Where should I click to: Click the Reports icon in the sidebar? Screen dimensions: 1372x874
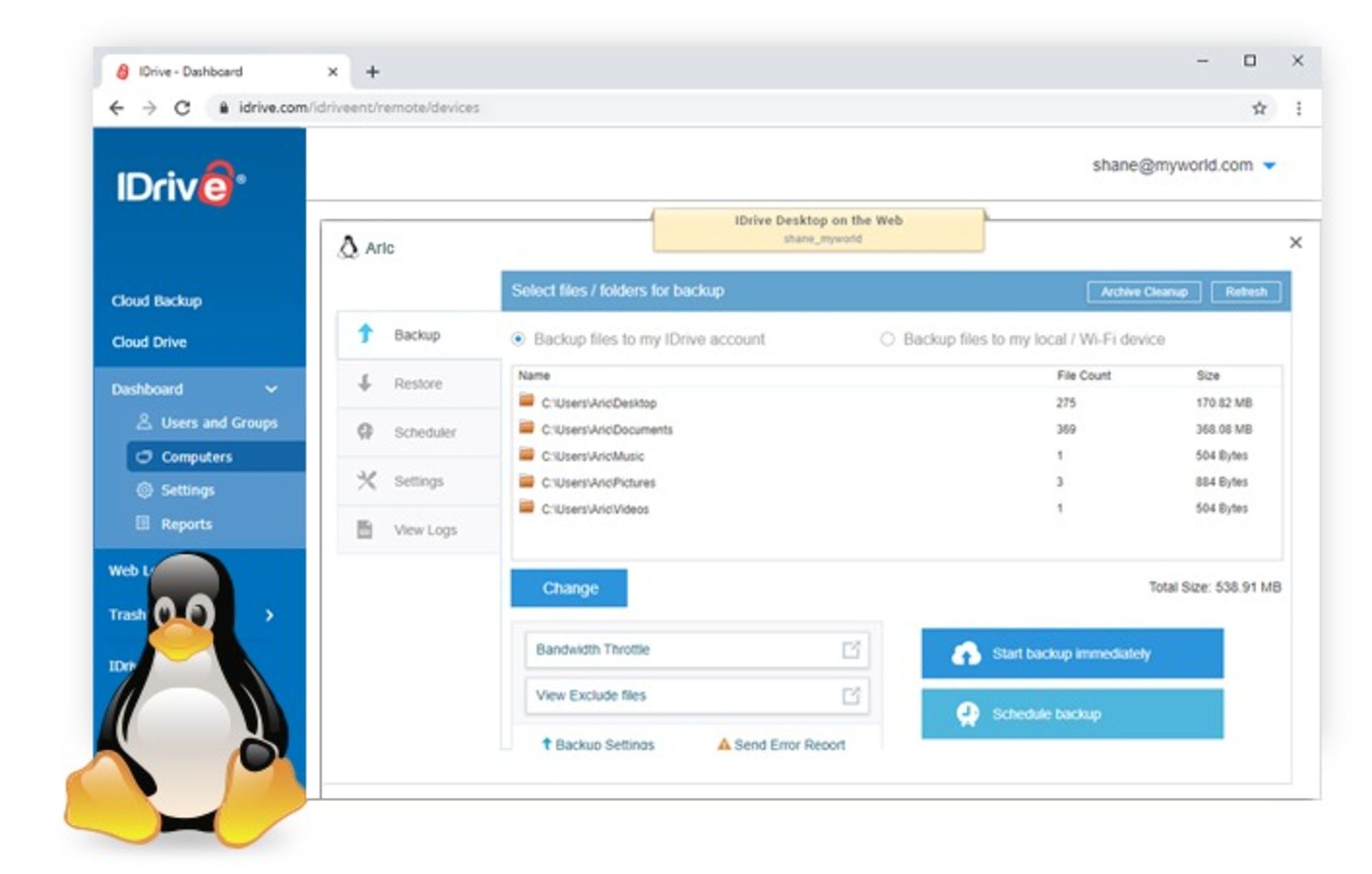[x=143, y=523]
